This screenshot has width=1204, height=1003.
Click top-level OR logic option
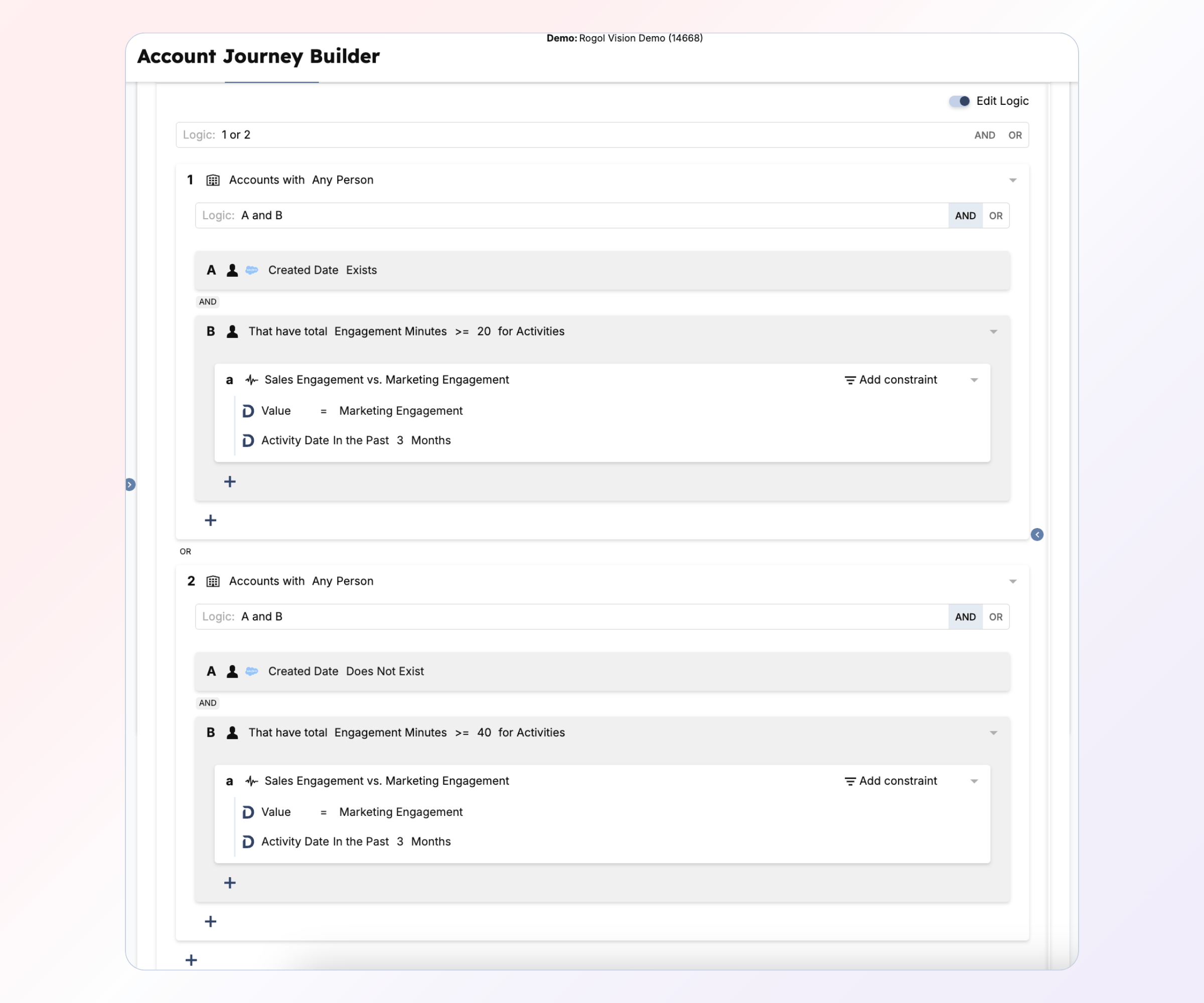click(1015, 135)
